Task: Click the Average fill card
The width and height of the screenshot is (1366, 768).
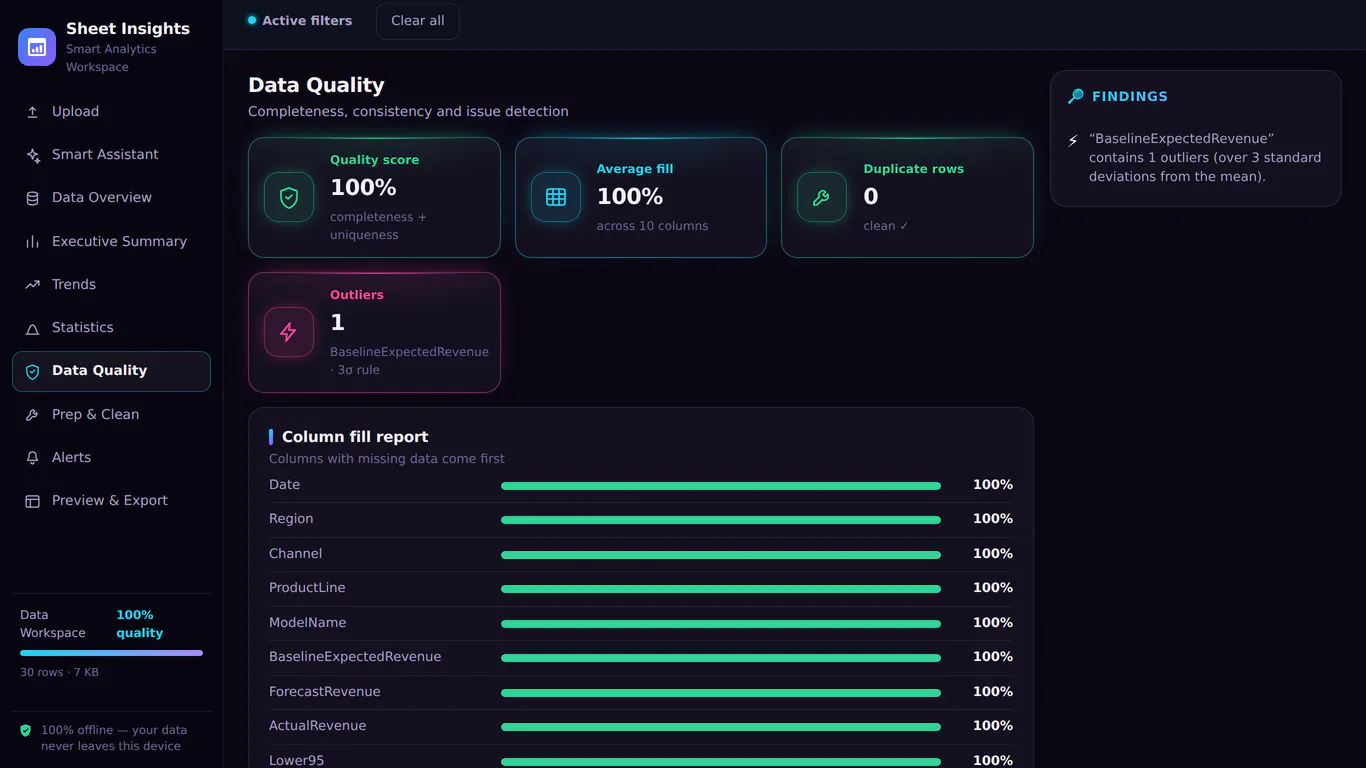Action: 641,197
